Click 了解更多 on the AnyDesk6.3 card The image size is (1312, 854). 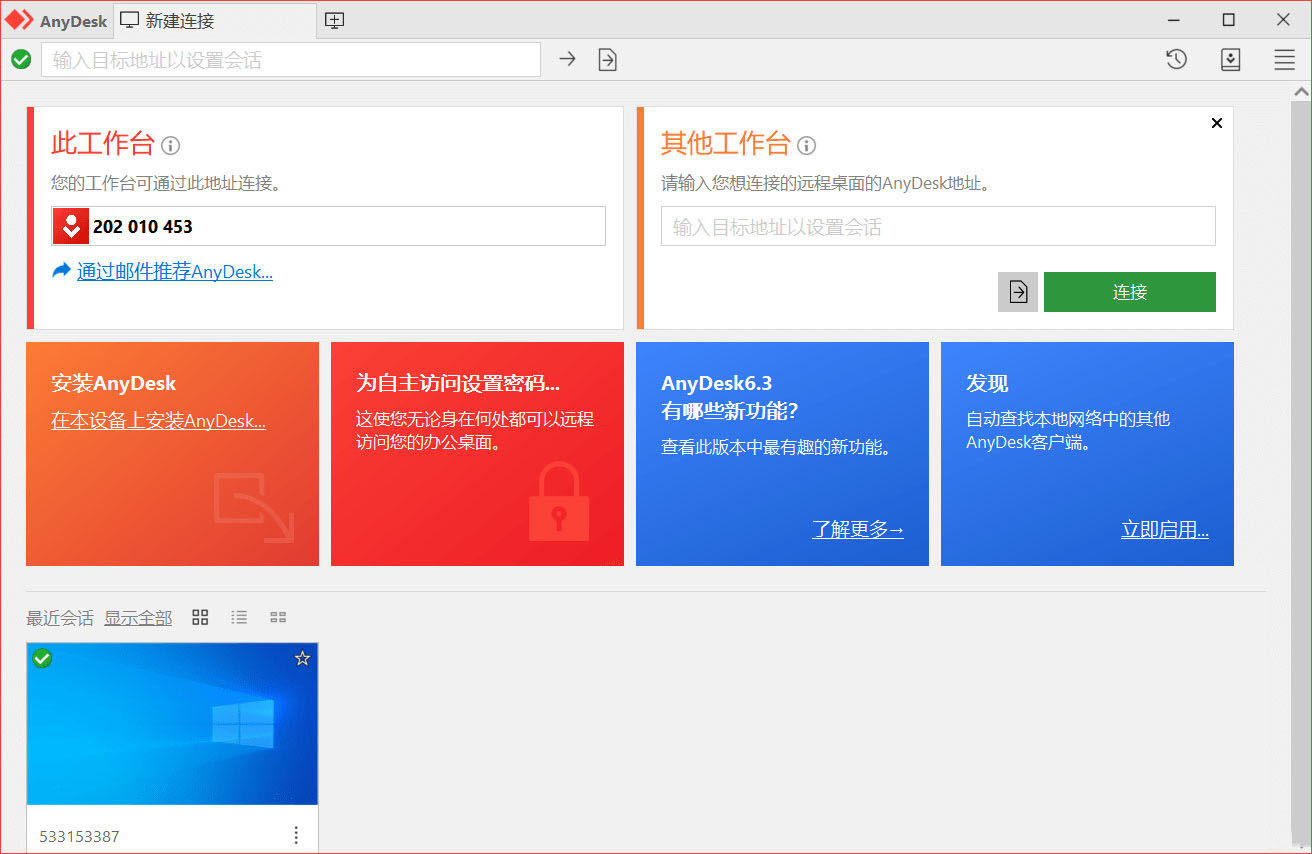tap(857, 530)
